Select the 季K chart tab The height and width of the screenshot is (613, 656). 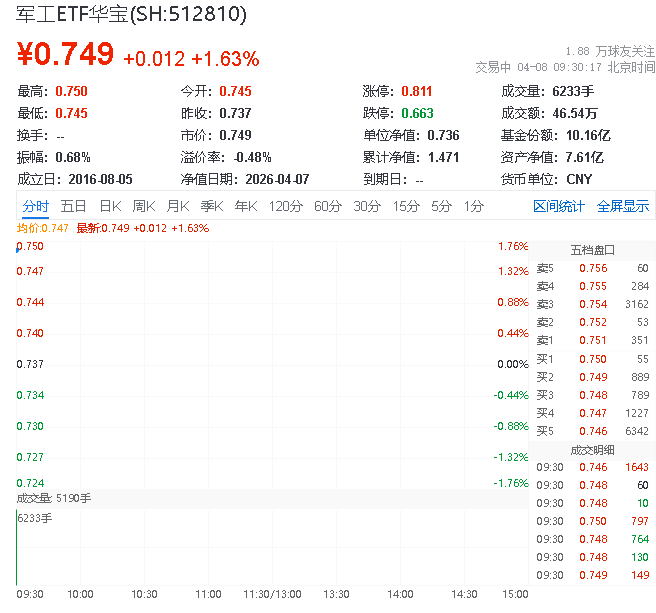pos(212,206)
